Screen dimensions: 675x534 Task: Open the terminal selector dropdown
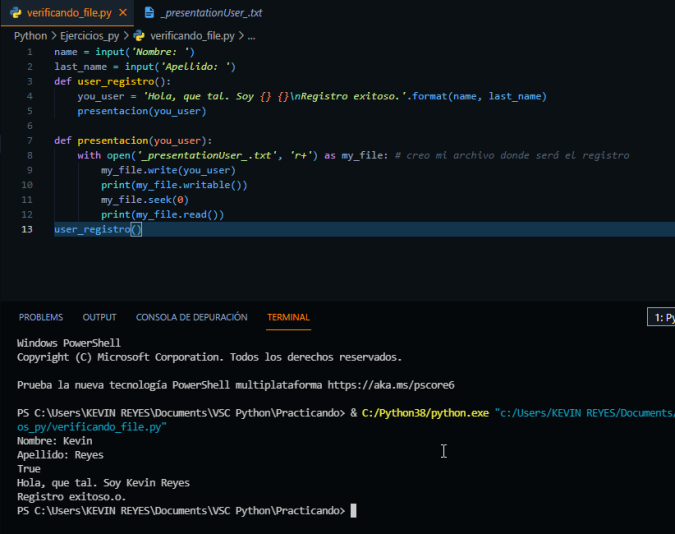click(662, 318)
